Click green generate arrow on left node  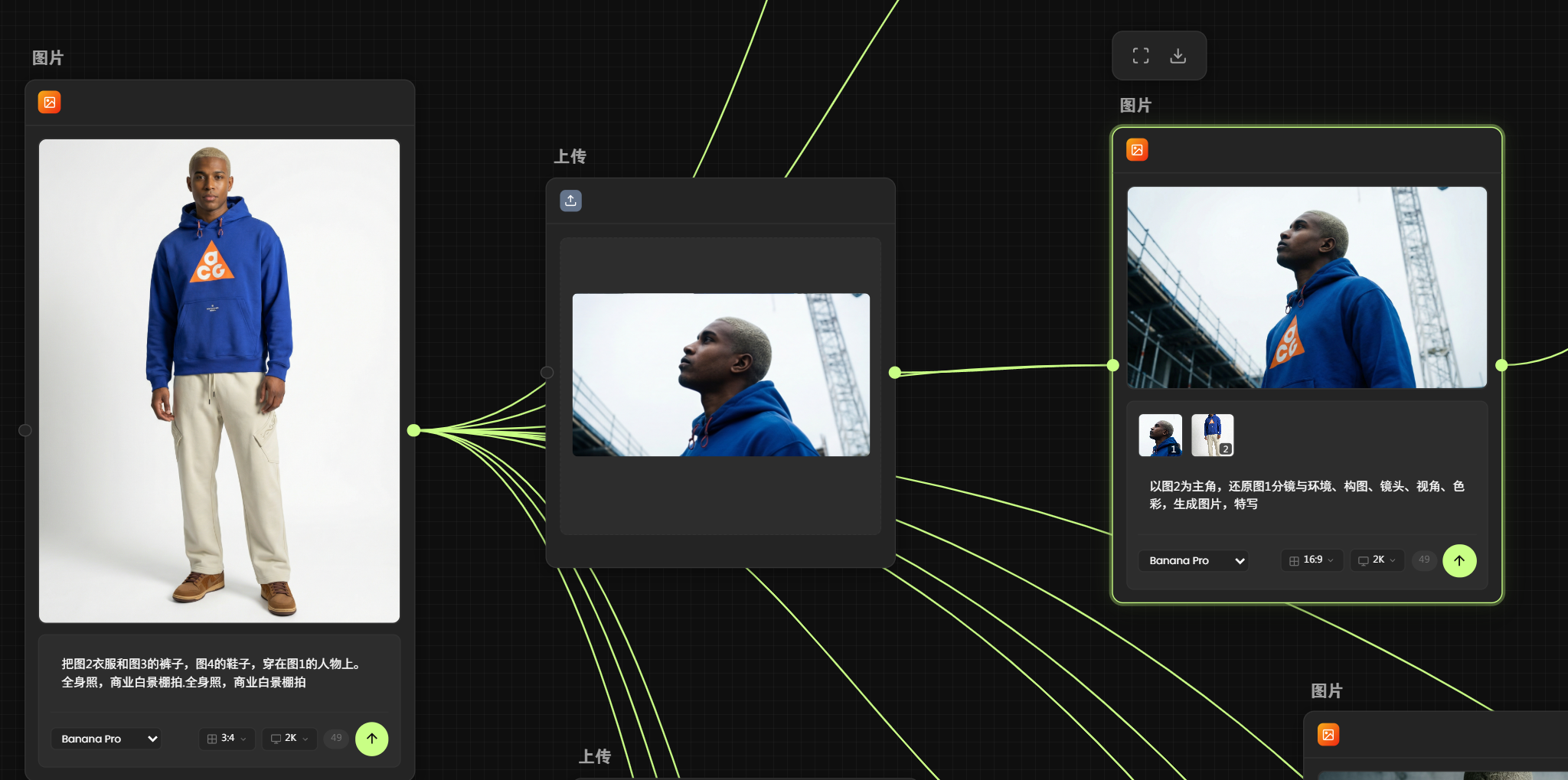pos(372,739)
